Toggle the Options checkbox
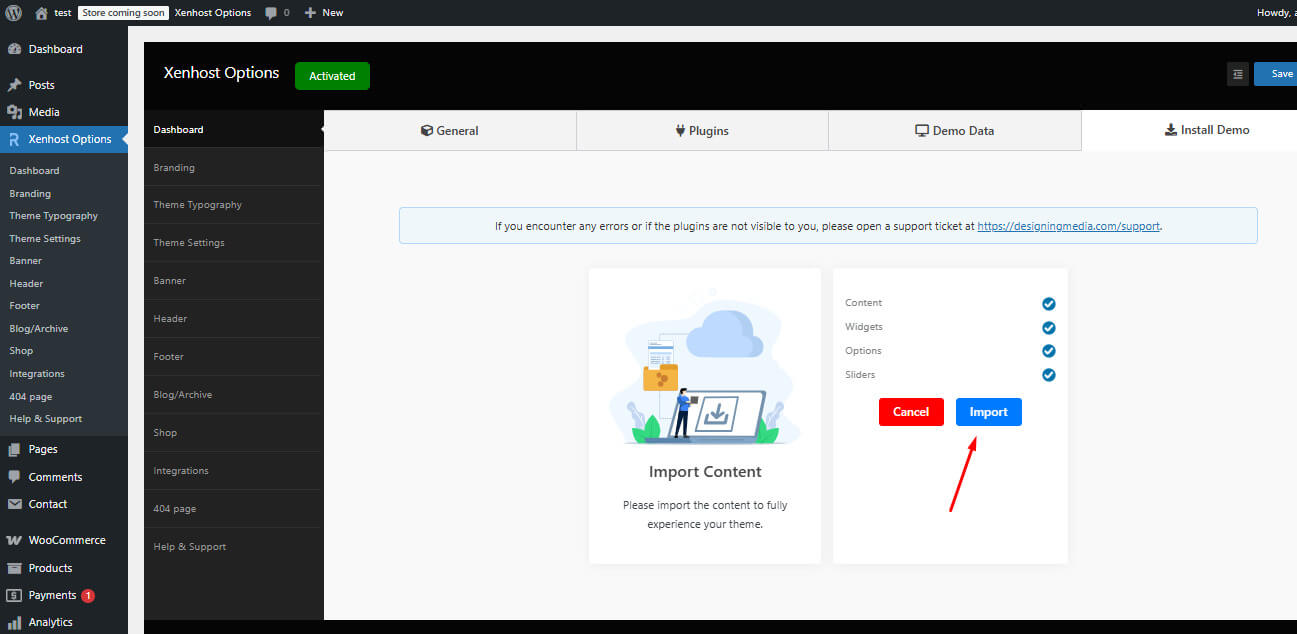 pyautogui.click(x=1049, y=351)
